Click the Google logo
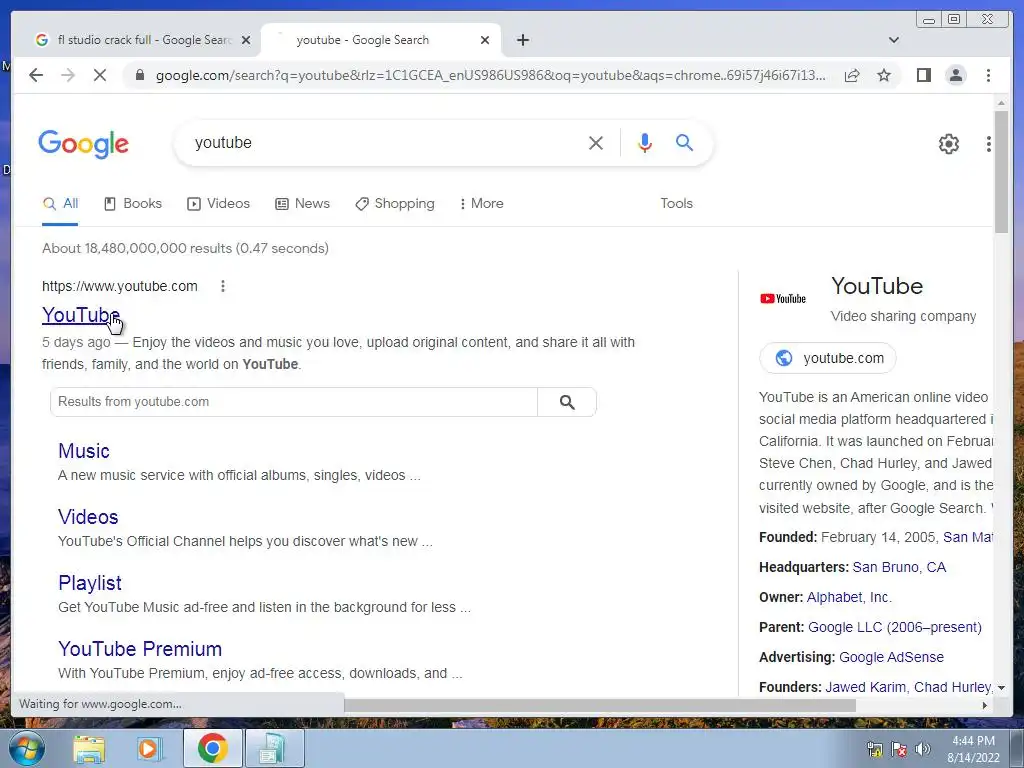1024x768 pixels. click(x=84, y=144)
